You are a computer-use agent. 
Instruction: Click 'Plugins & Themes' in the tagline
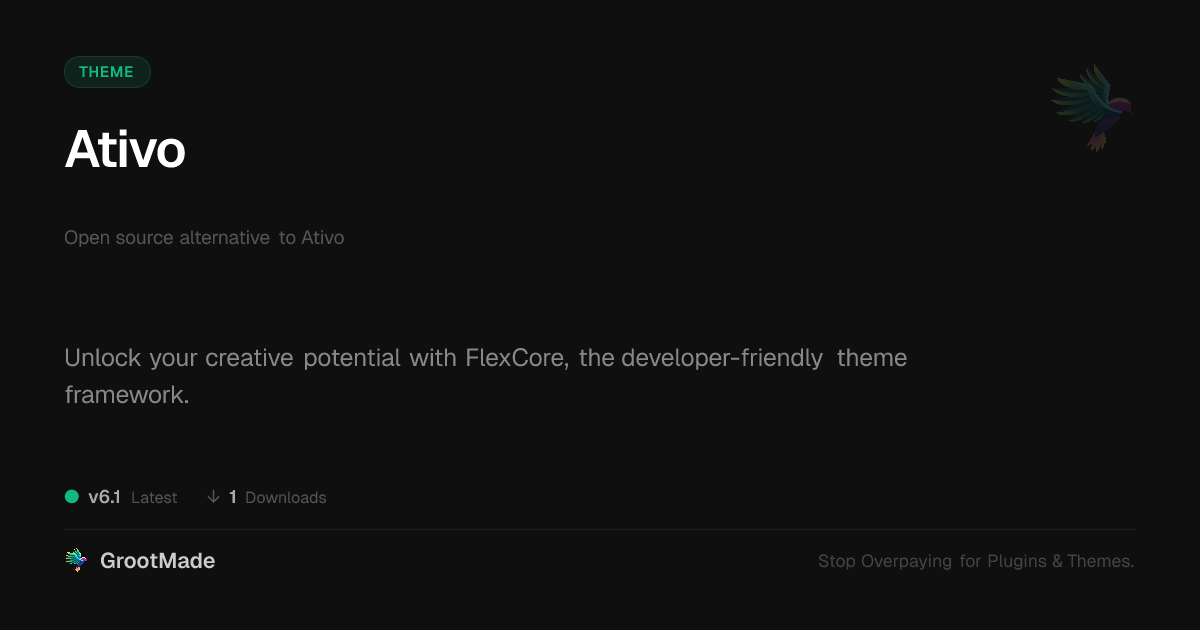1060,561
